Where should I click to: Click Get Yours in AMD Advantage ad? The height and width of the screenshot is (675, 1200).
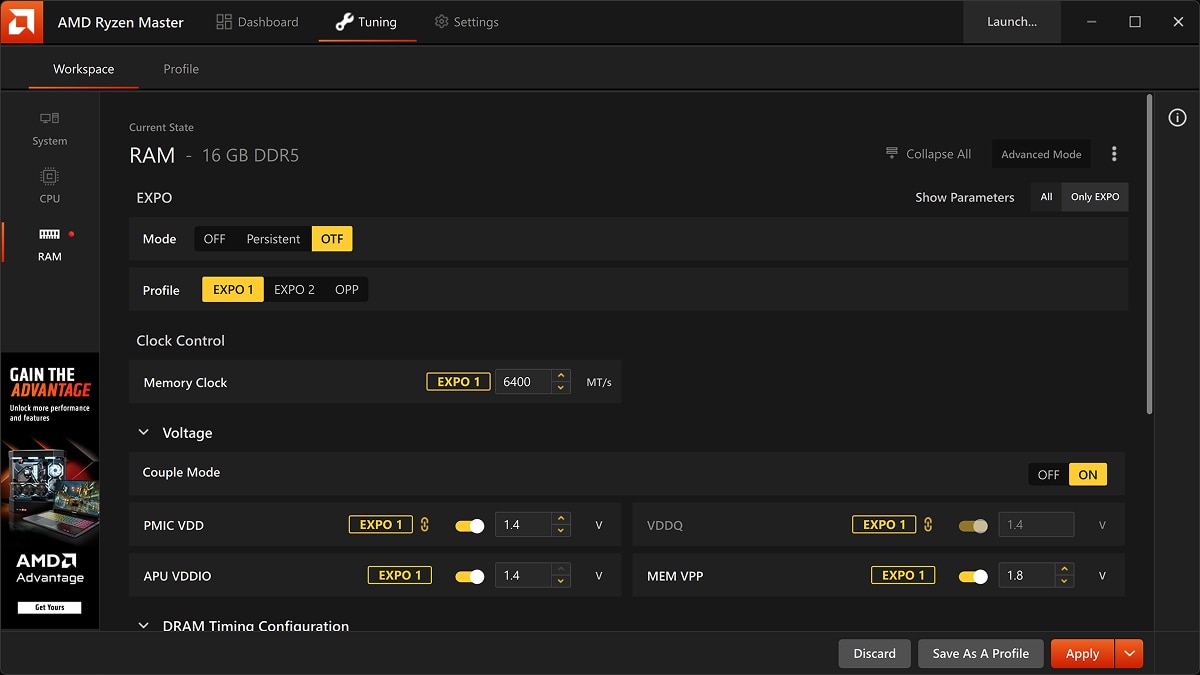click(x=50, y=607)
